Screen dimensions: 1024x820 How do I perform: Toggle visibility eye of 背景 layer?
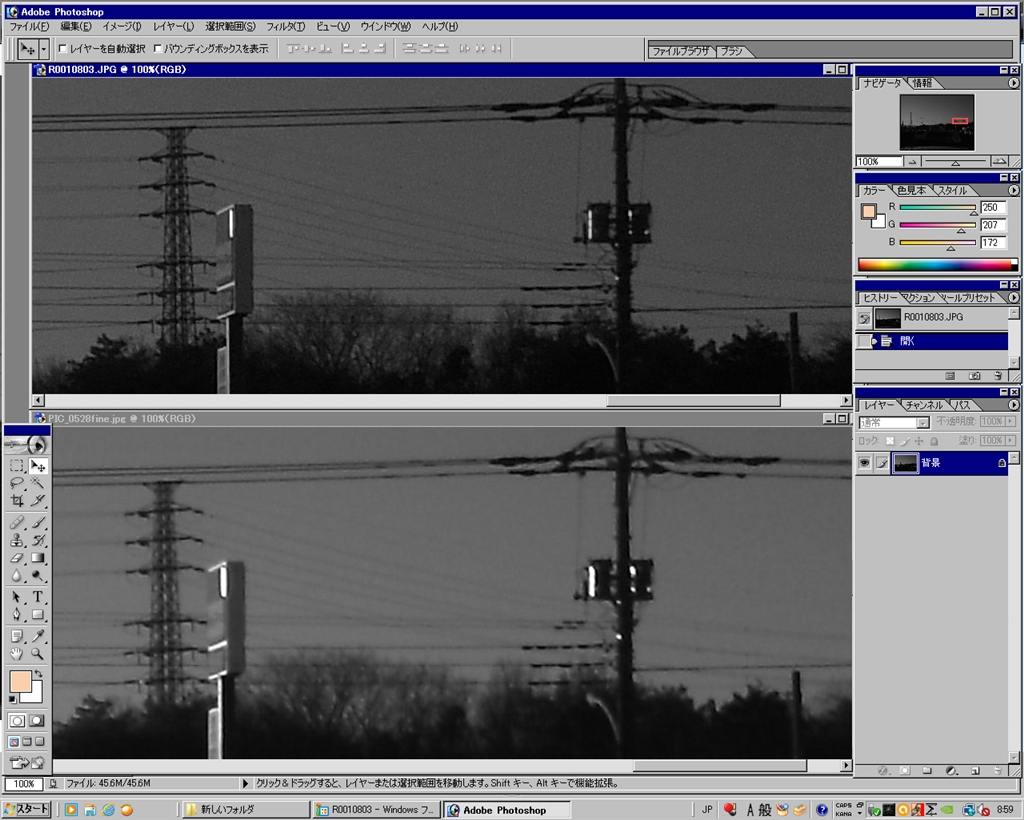(864, 463)
